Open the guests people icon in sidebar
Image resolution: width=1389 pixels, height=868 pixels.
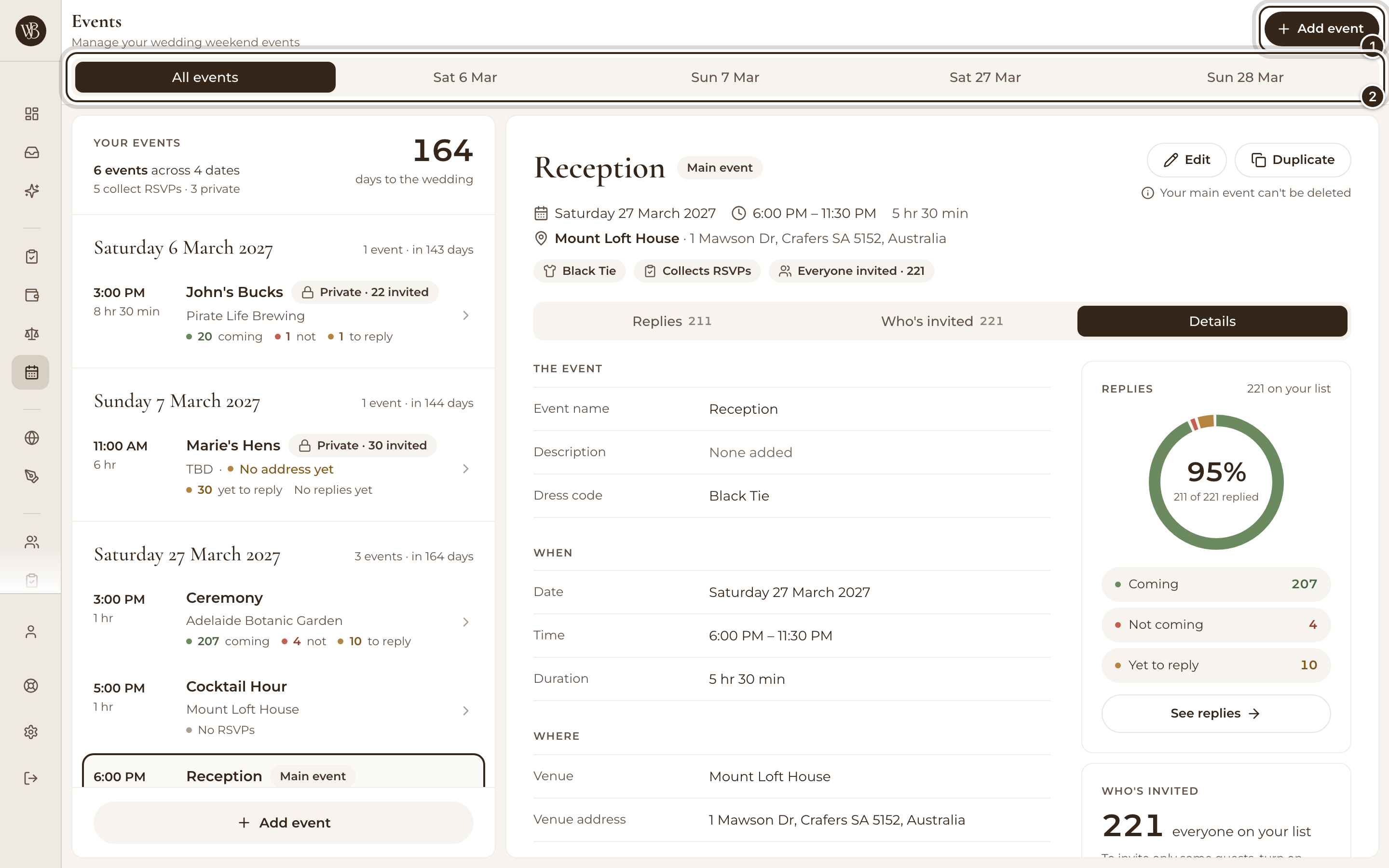click(x=31, y=542)
